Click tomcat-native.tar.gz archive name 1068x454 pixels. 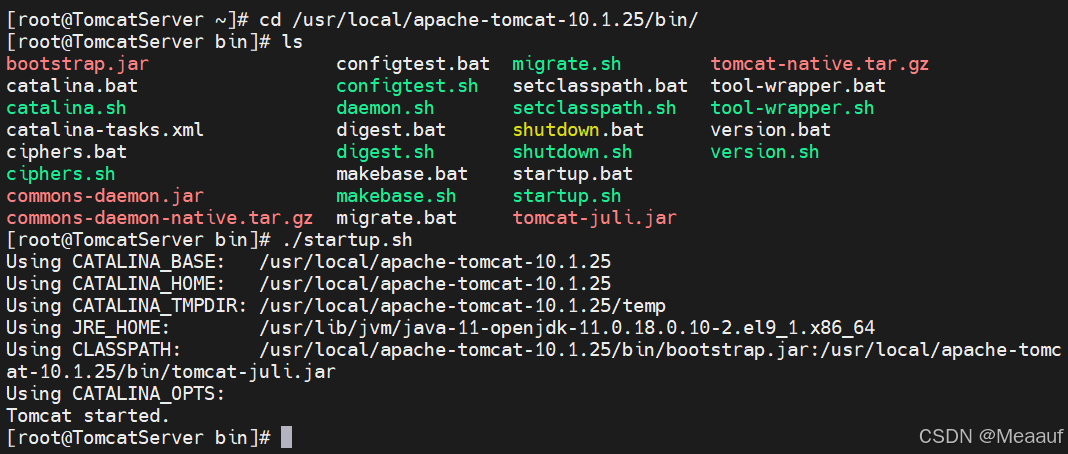pos(819,65)
